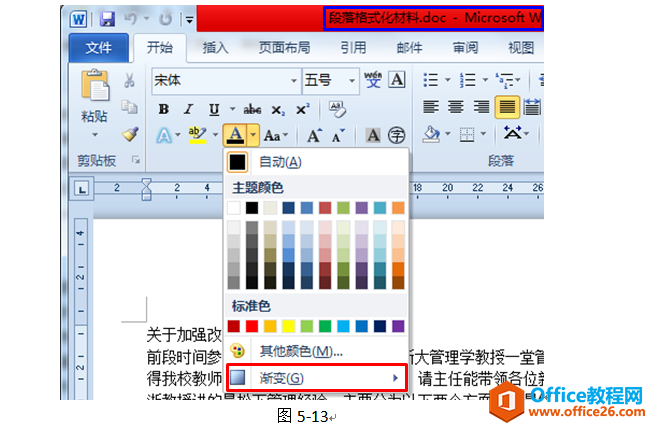Choose 自动(A) automatic font color
The height and width of the screenshot is (429, 652).
point(316,162)
